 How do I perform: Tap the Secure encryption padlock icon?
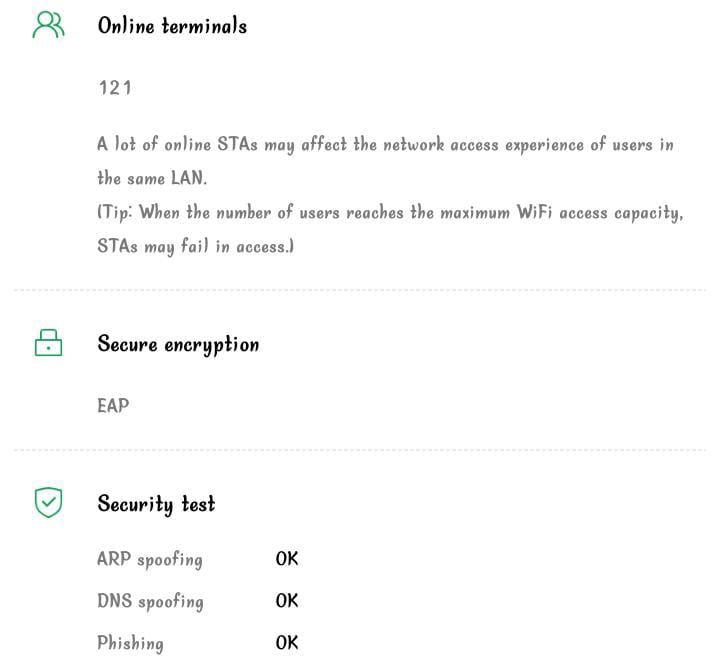tap(48, 344)
